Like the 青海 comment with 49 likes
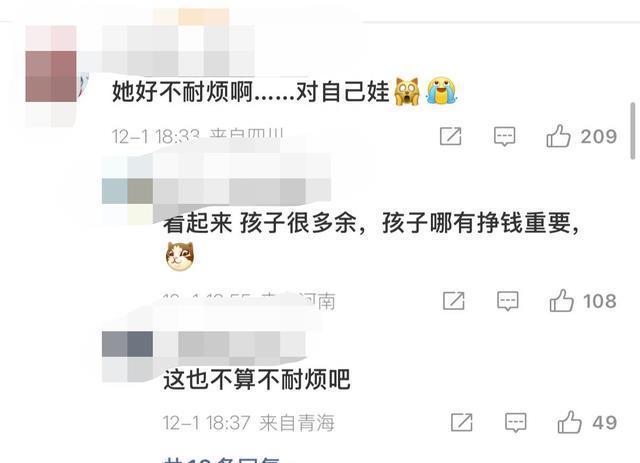 (x=569, y=422)
